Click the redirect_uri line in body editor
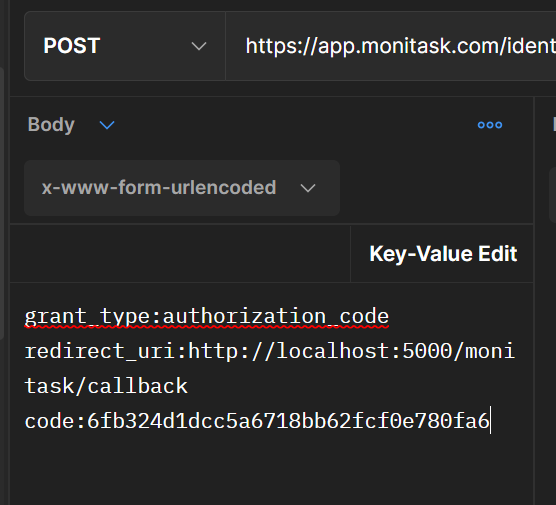 pyautogui.click(x=269, y=351)
